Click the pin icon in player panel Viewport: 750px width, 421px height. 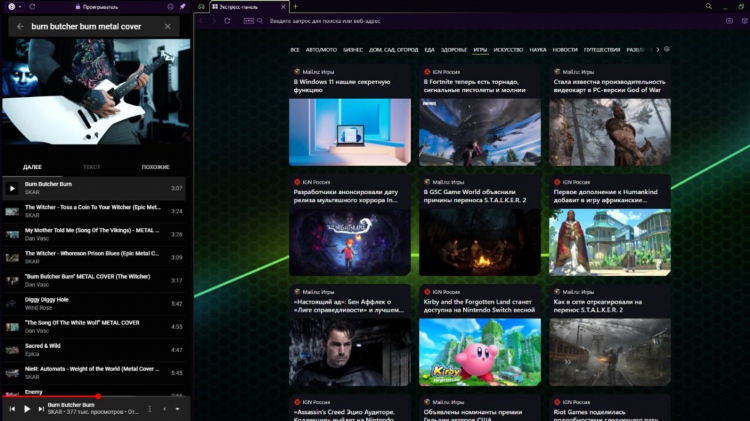pyautogui.click(x=182, y=7)
